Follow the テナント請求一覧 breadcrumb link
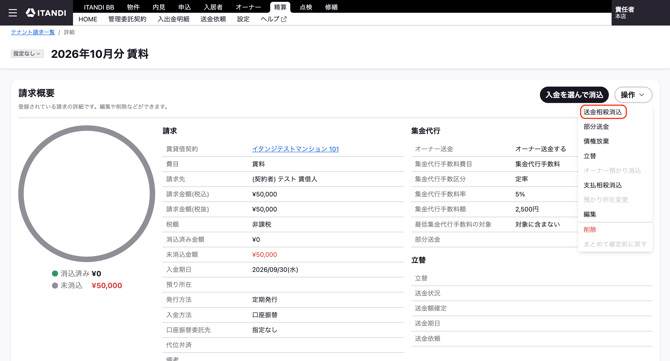The image size is (670, 361). (33, 32)
